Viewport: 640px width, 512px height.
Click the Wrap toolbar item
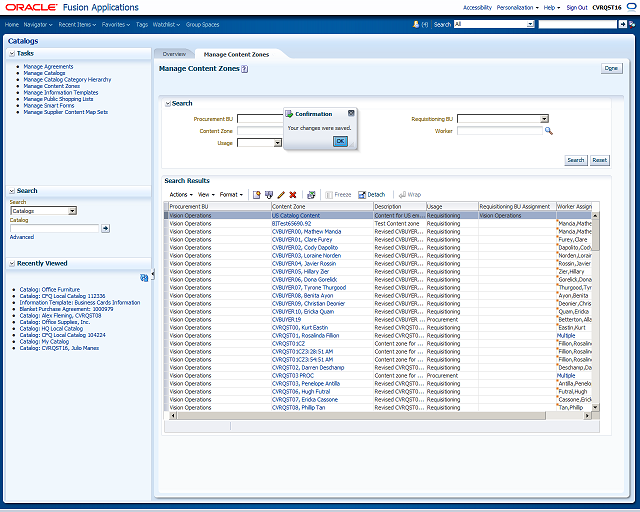(409, 195)
